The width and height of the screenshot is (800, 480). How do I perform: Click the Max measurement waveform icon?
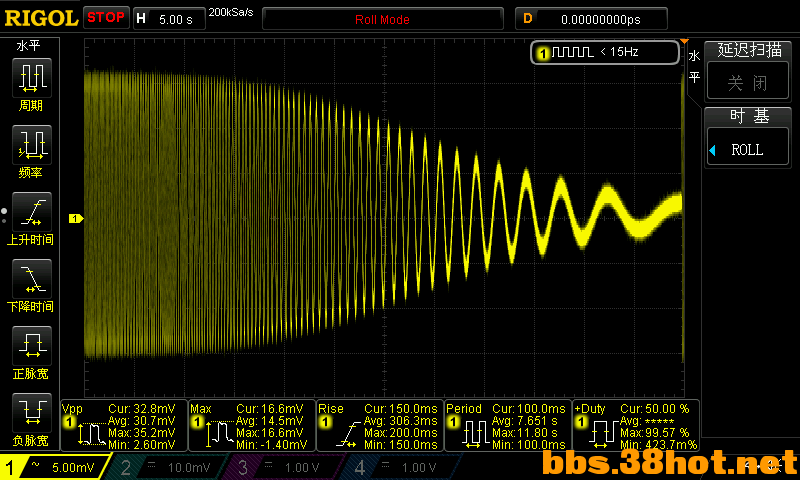pyautogui.click(x=219, y=434)
